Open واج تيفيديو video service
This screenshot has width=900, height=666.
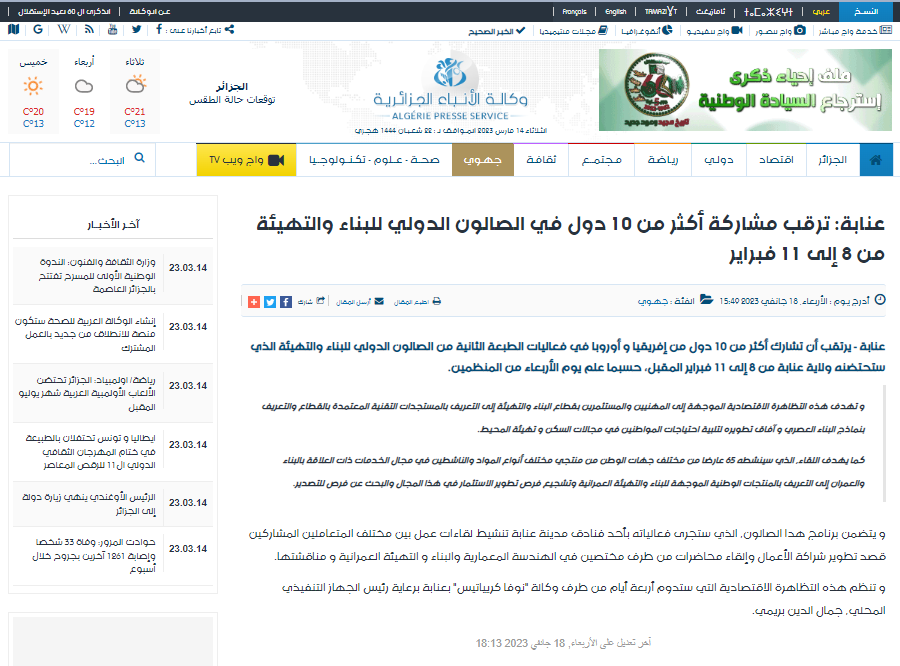click(x=715, y=30)
